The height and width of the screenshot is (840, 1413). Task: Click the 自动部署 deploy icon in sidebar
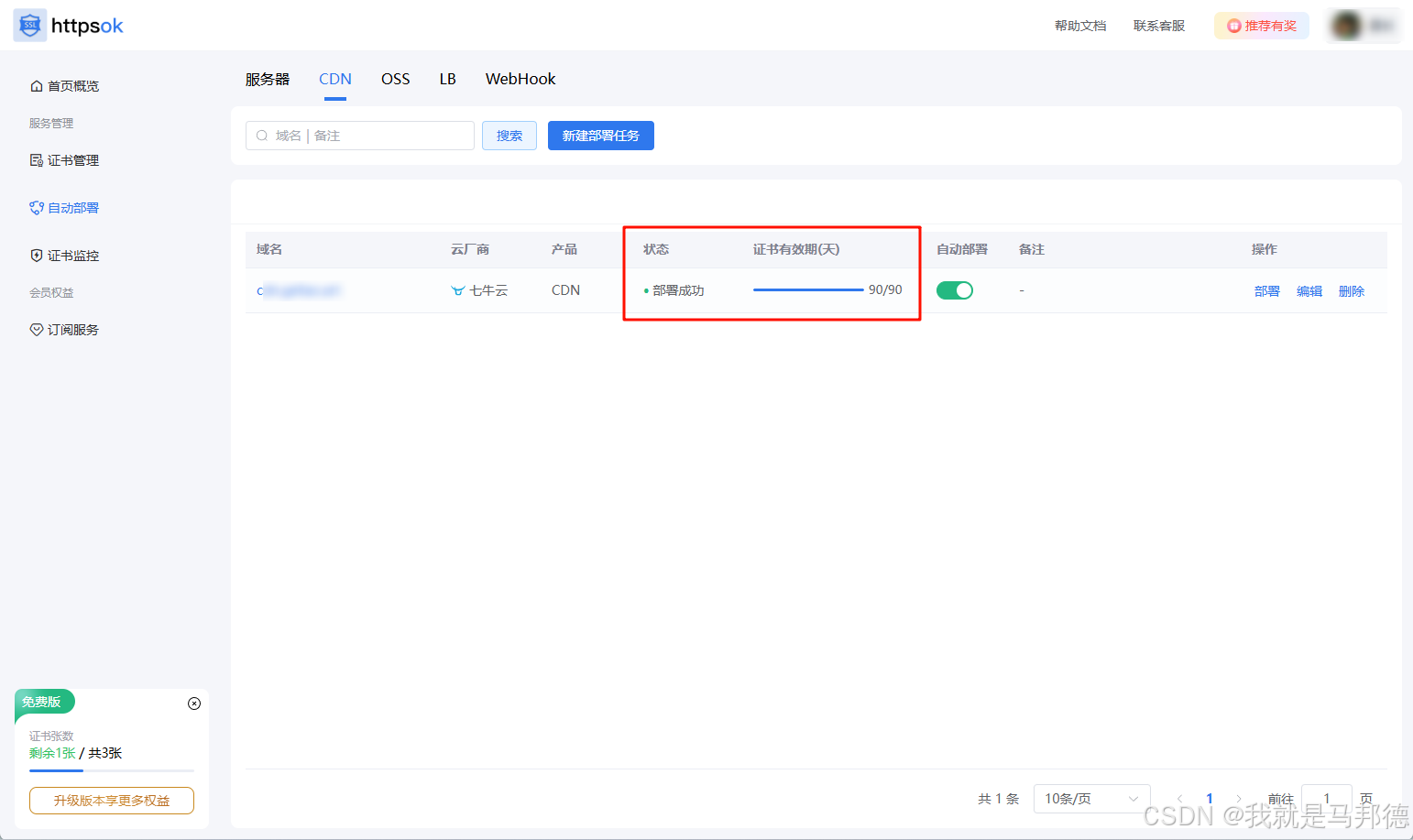tap(36, 207)
